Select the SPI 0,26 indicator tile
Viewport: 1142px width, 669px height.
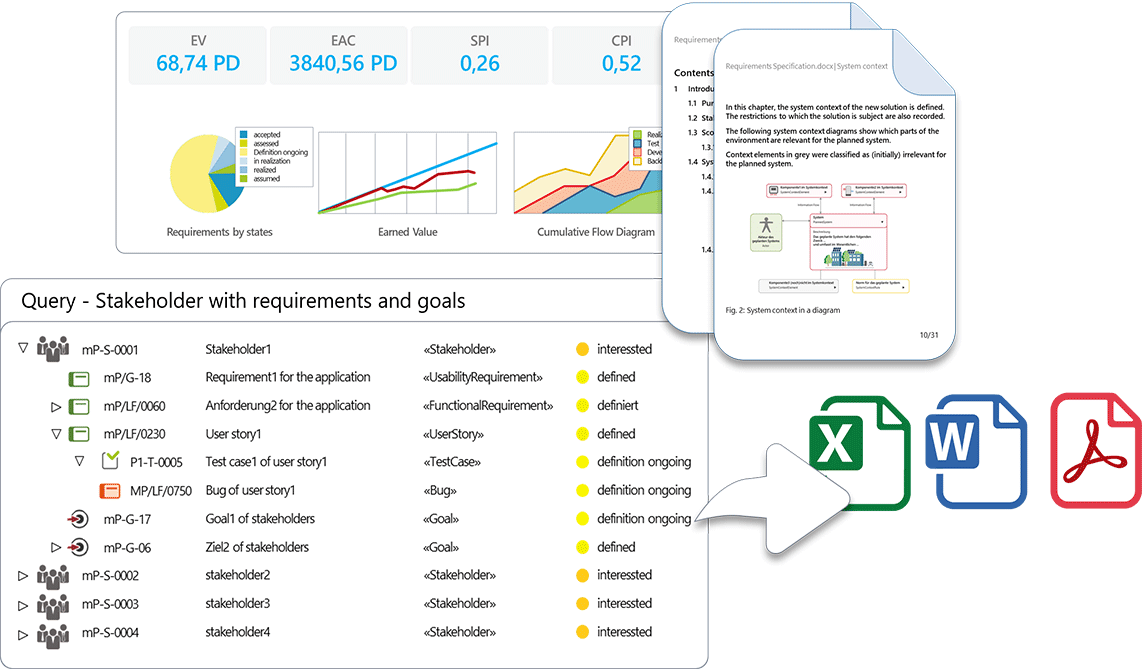point(480,54)
